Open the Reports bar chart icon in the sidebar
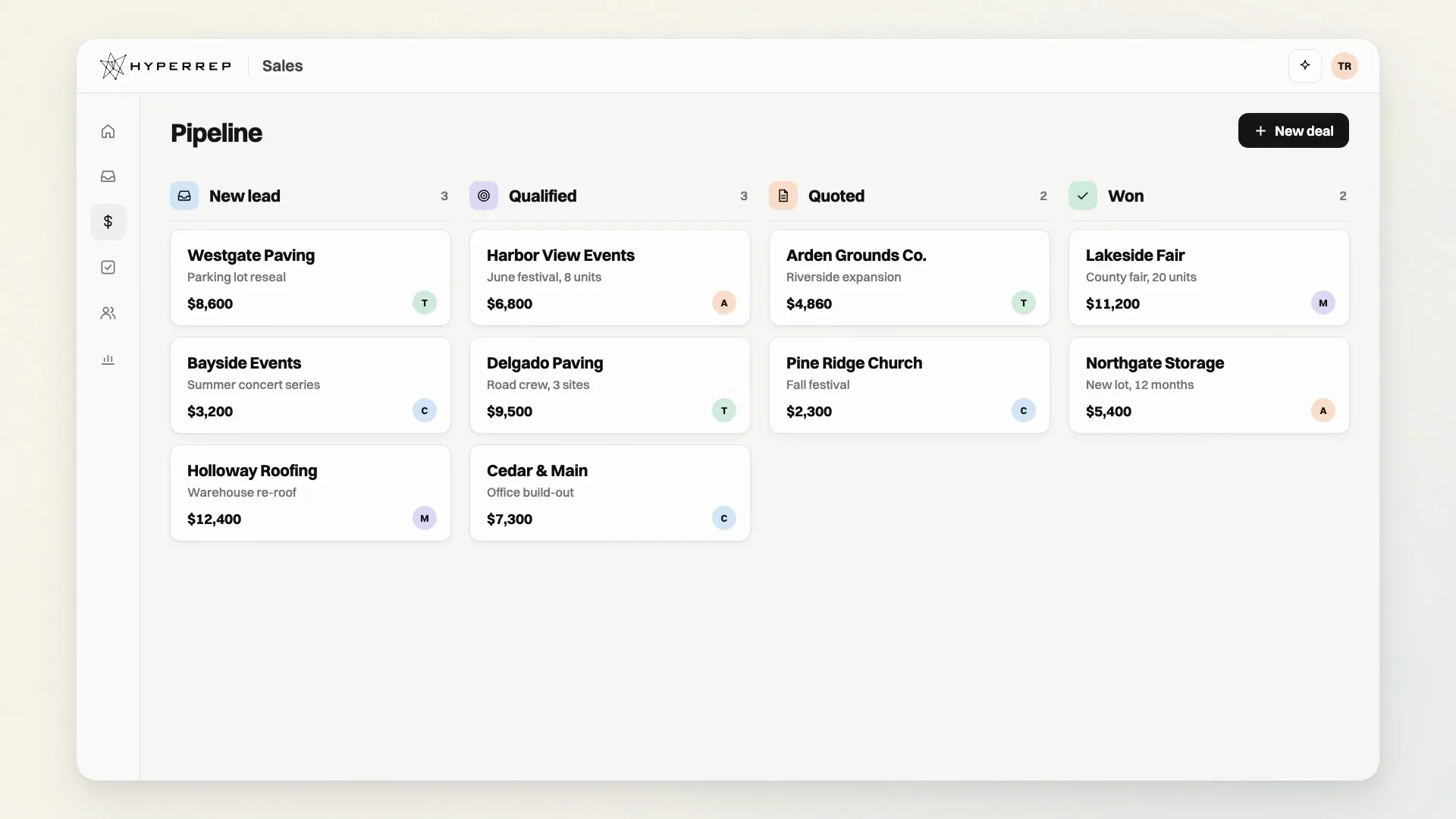Image resolution: width=1456 pixels, height=819 pixels. click(108, 359)
